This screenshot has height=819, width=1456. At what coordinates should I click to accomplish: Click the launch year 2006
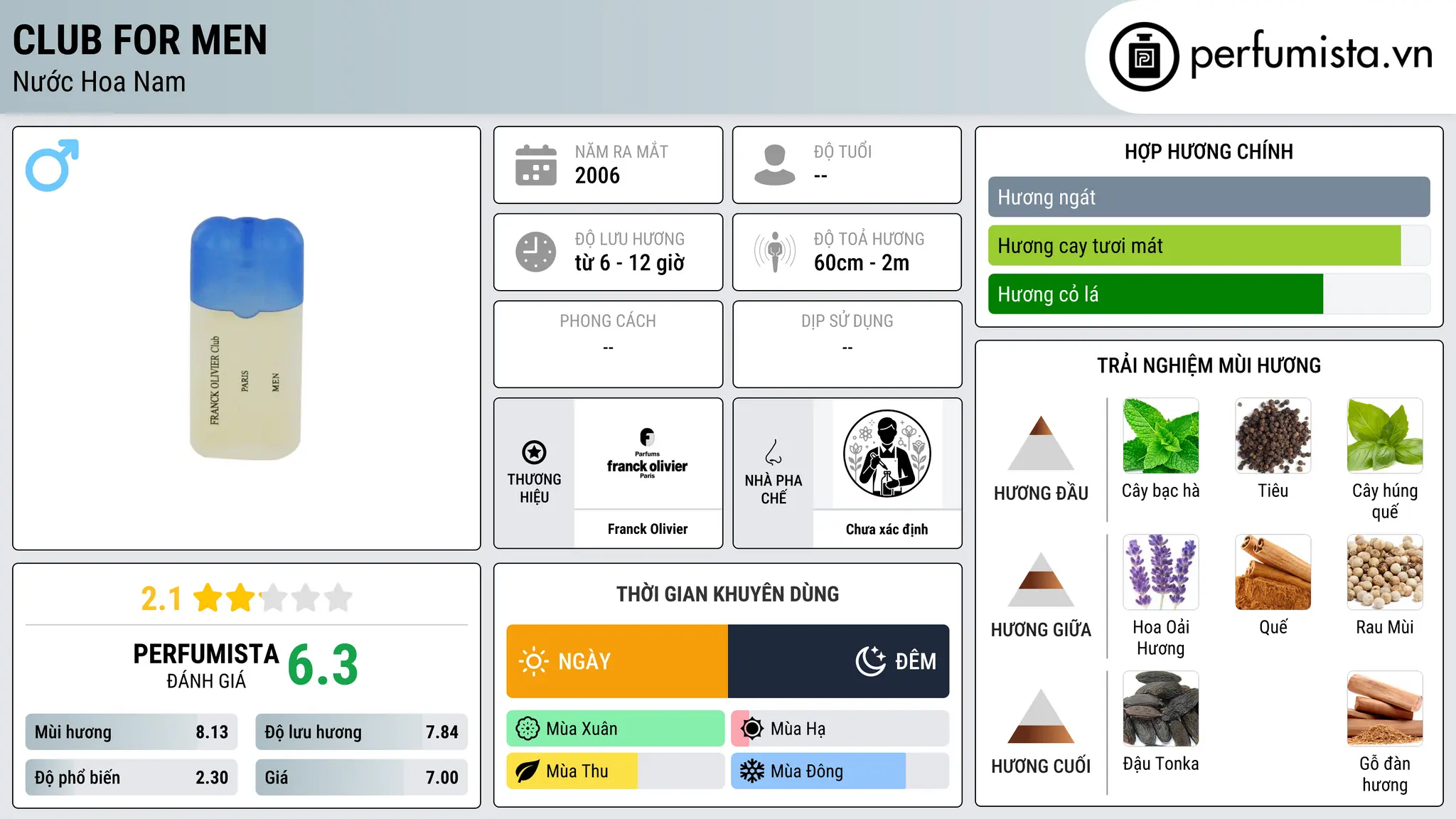pos(597,176)
